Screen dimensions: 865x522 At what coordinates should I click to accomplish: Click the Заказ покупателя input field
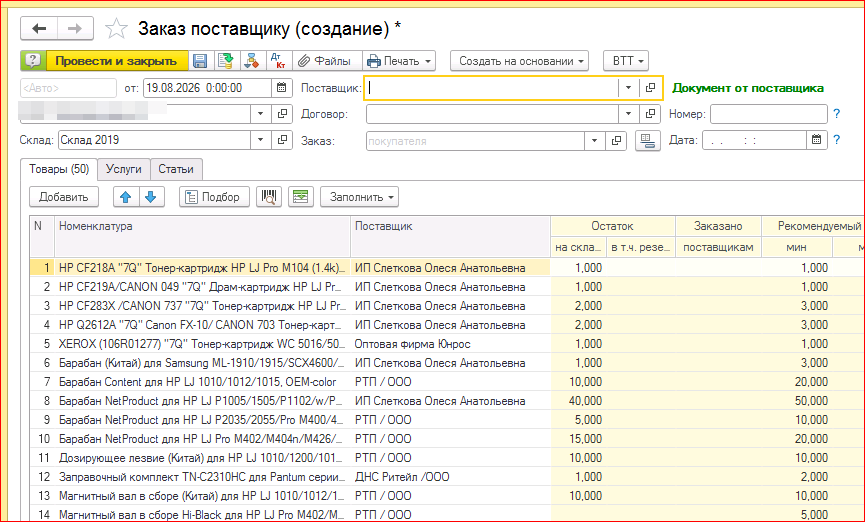pos(475,141)
